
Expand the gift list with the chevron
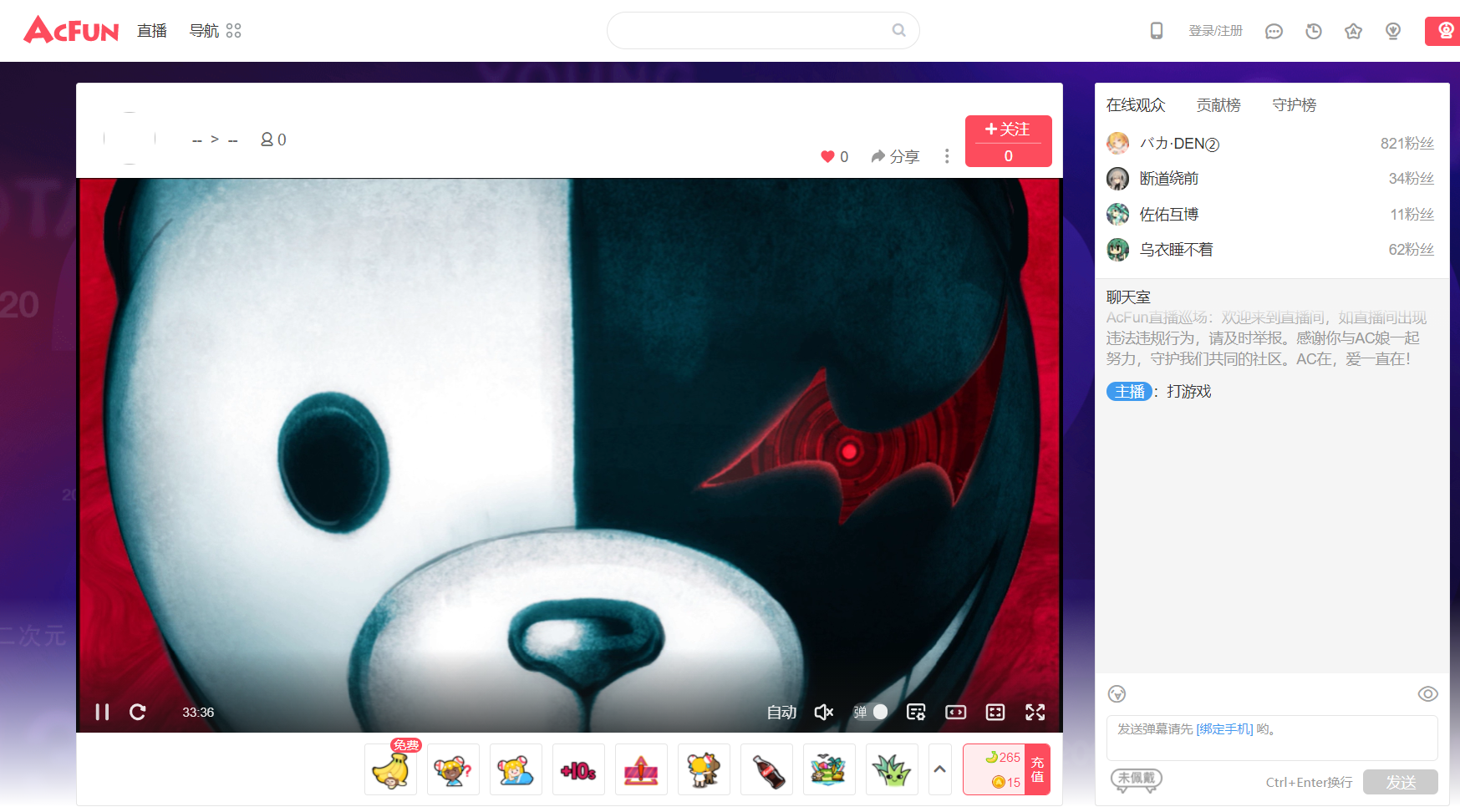point(940,769)
